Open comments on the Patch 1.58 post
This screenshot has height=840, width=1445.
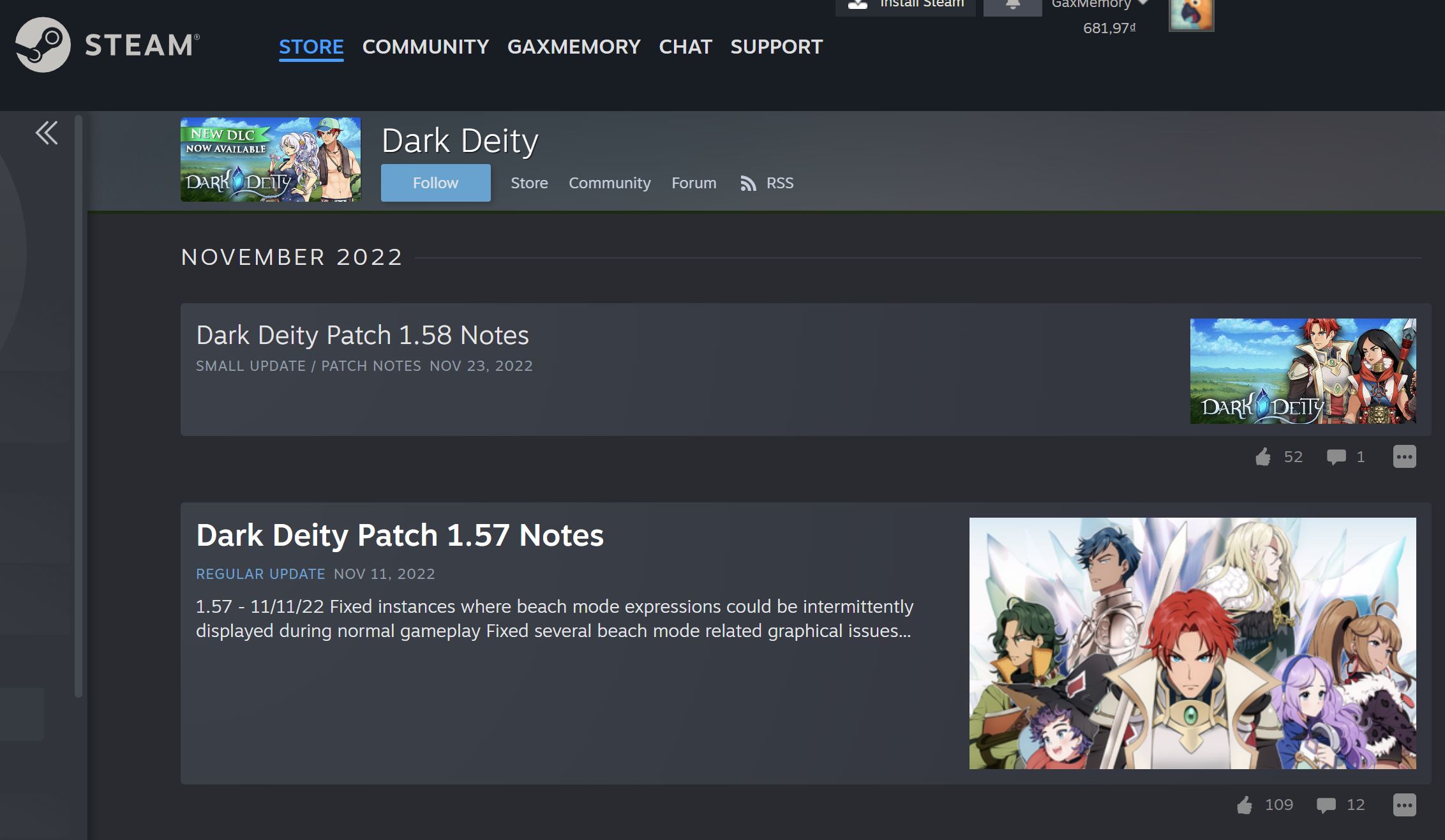coord(1338,455)
